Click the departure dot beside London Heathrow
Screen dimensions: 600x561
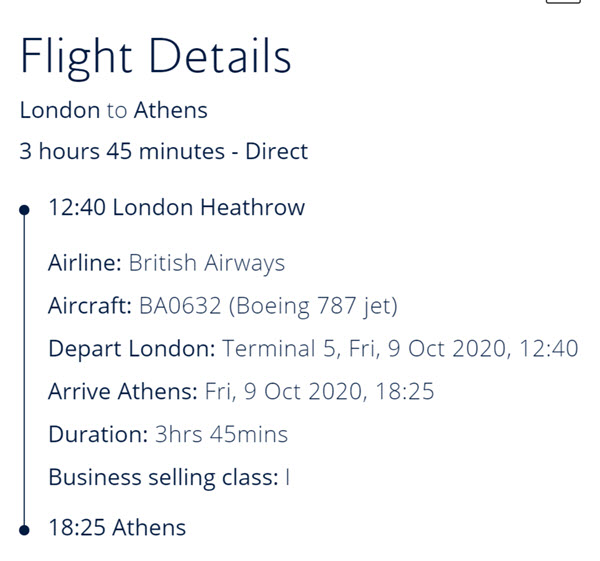24,210
